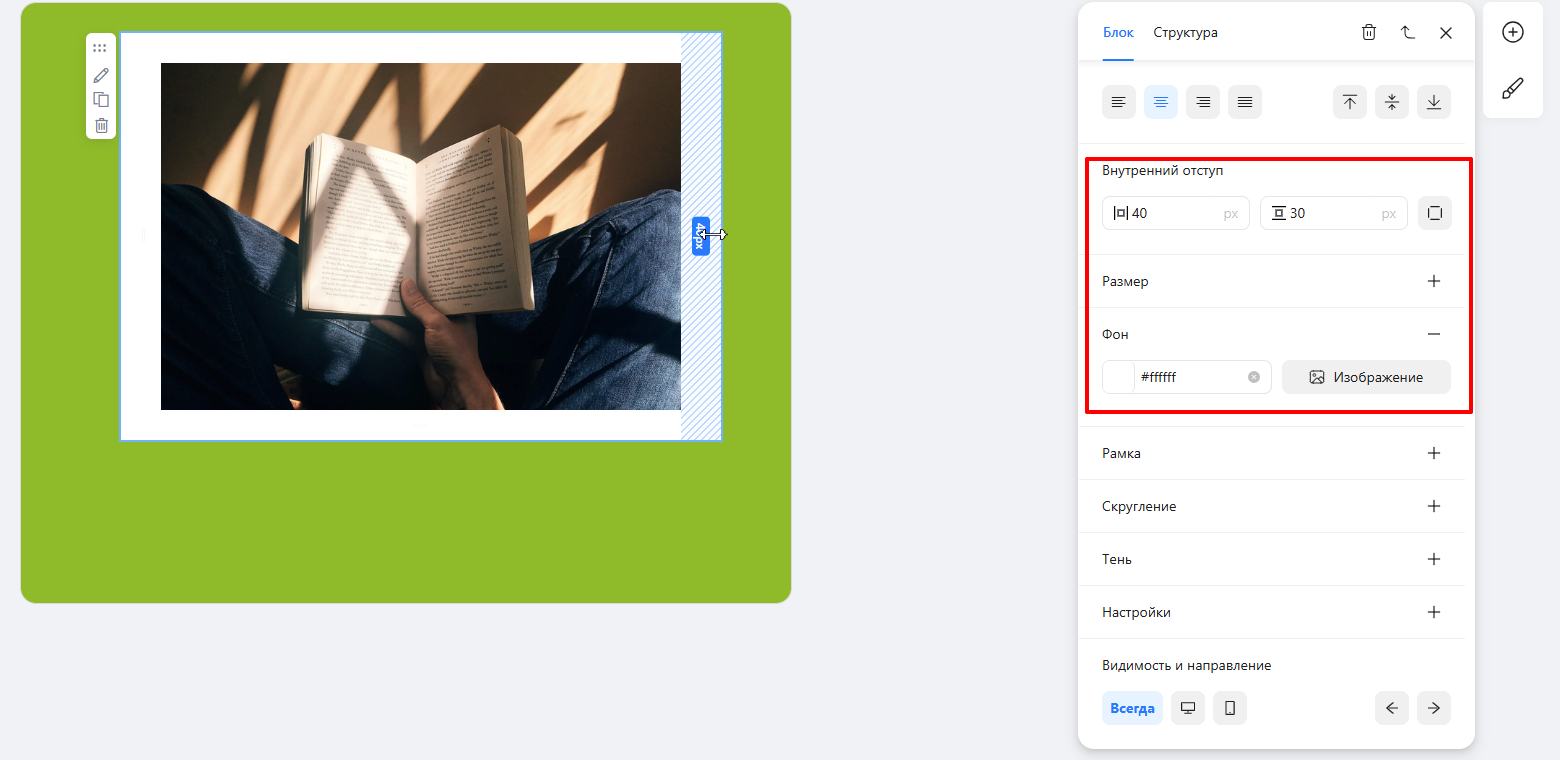The image size is (1560, 760).
Task: Switch to the Блок tab
Action: 1118,32
